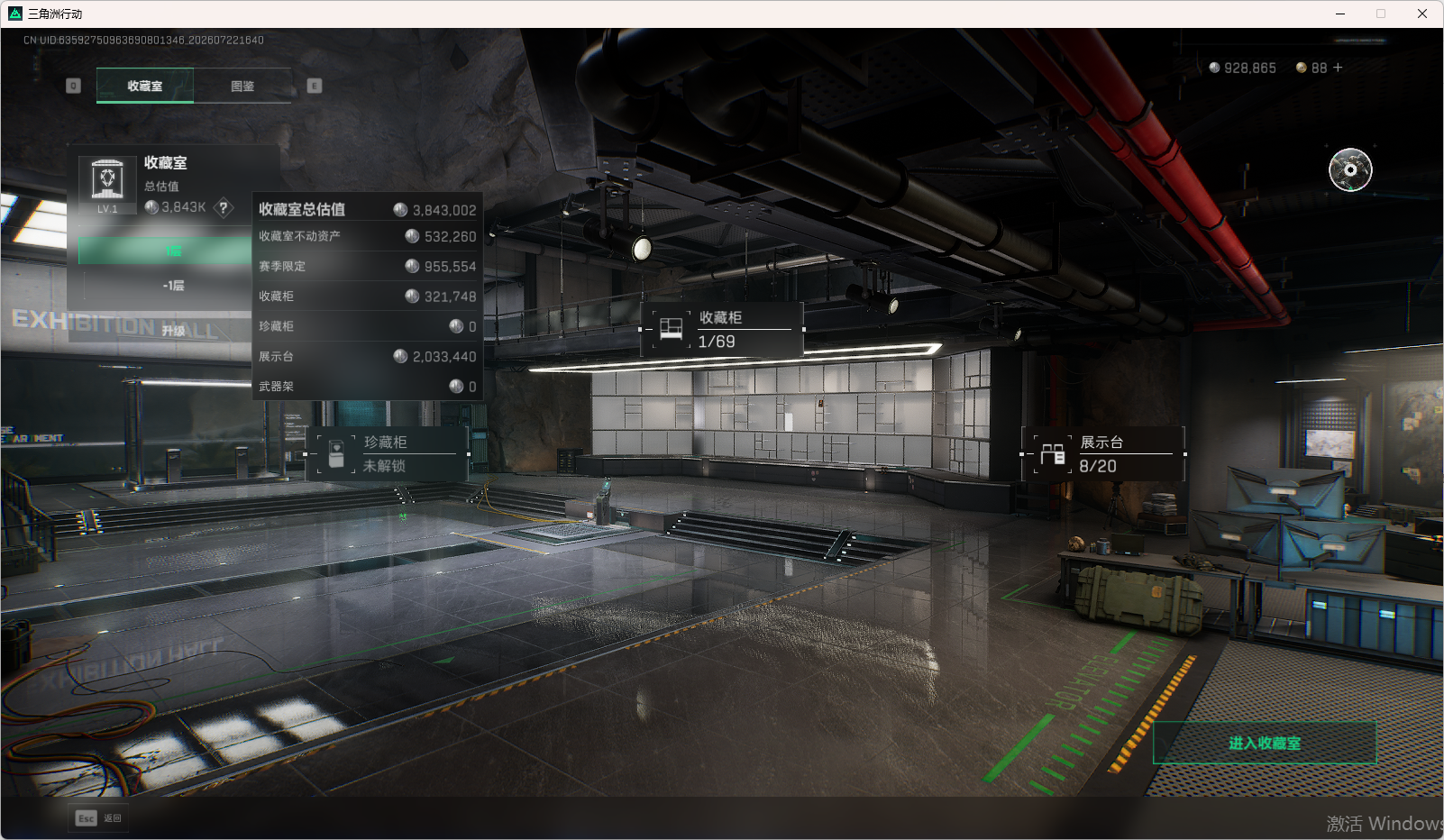The height and width of the screenshot is (840, 1444).
Task: Click the 展示台 row in valuation list
Action: point(367,356)
